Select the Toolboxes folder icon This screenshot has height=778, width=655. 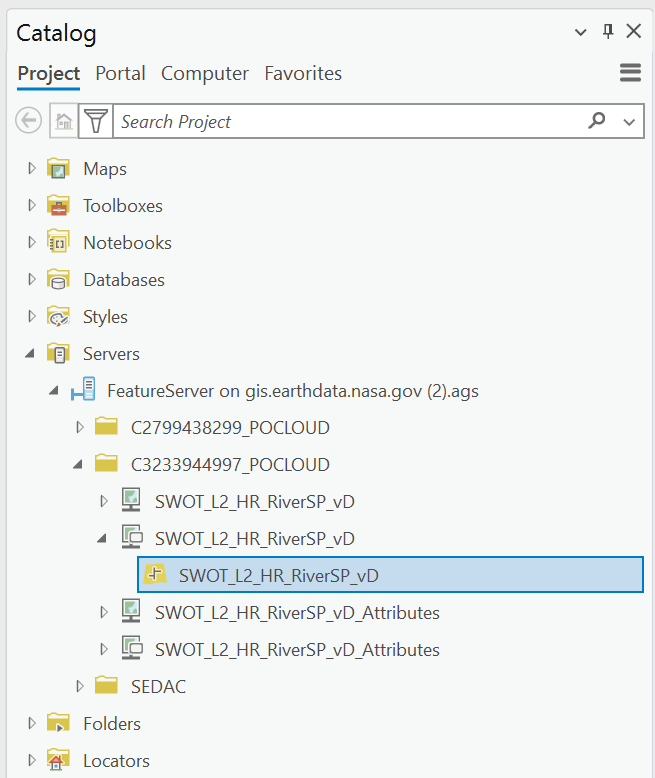[59, 205]
